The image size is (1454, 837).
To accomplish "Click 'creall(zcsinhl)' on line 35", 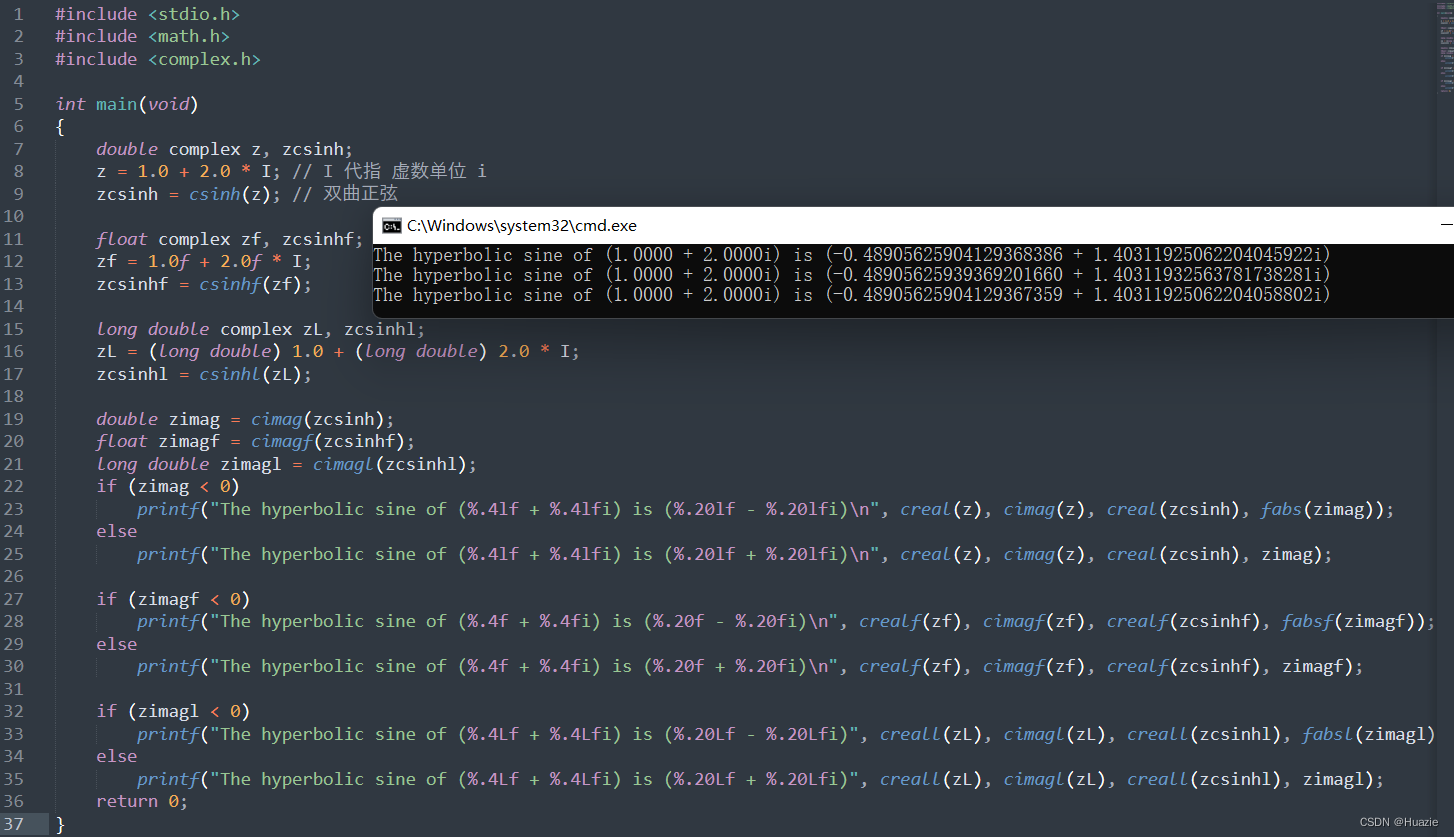I will coord(1204,779).
